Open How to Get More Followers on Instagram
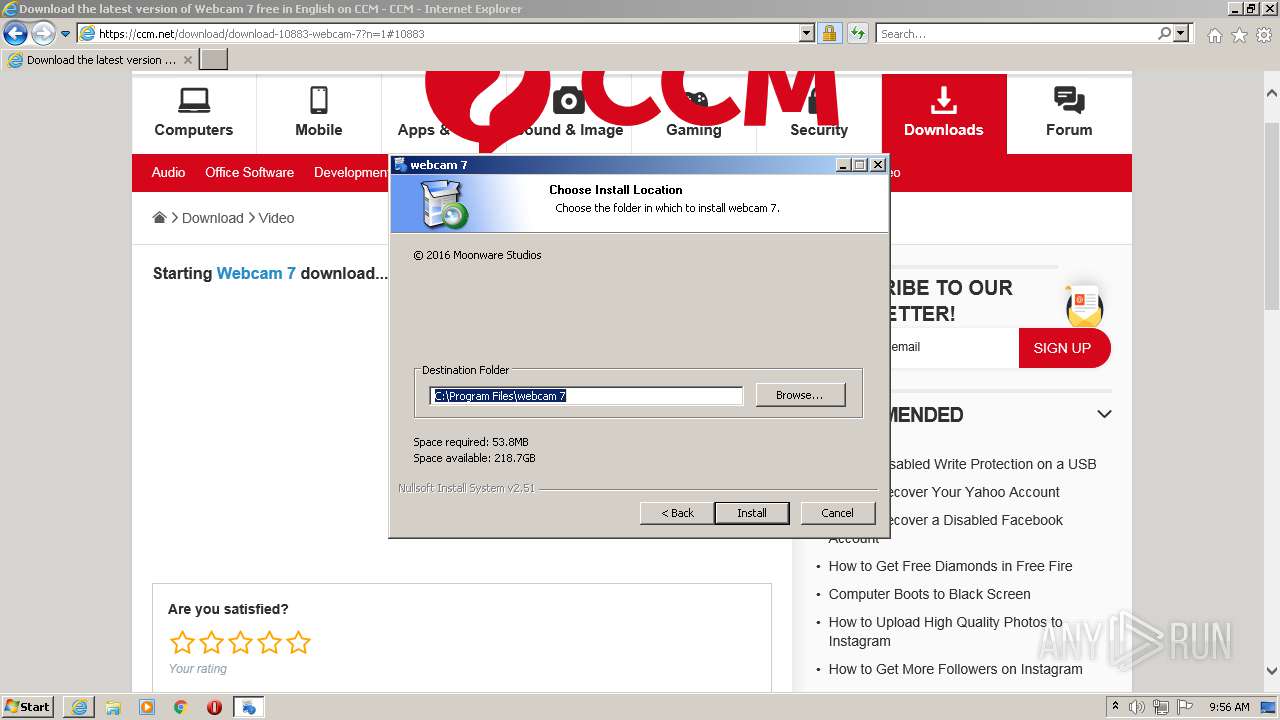The image size is (1280, 720). pos(955,669)
